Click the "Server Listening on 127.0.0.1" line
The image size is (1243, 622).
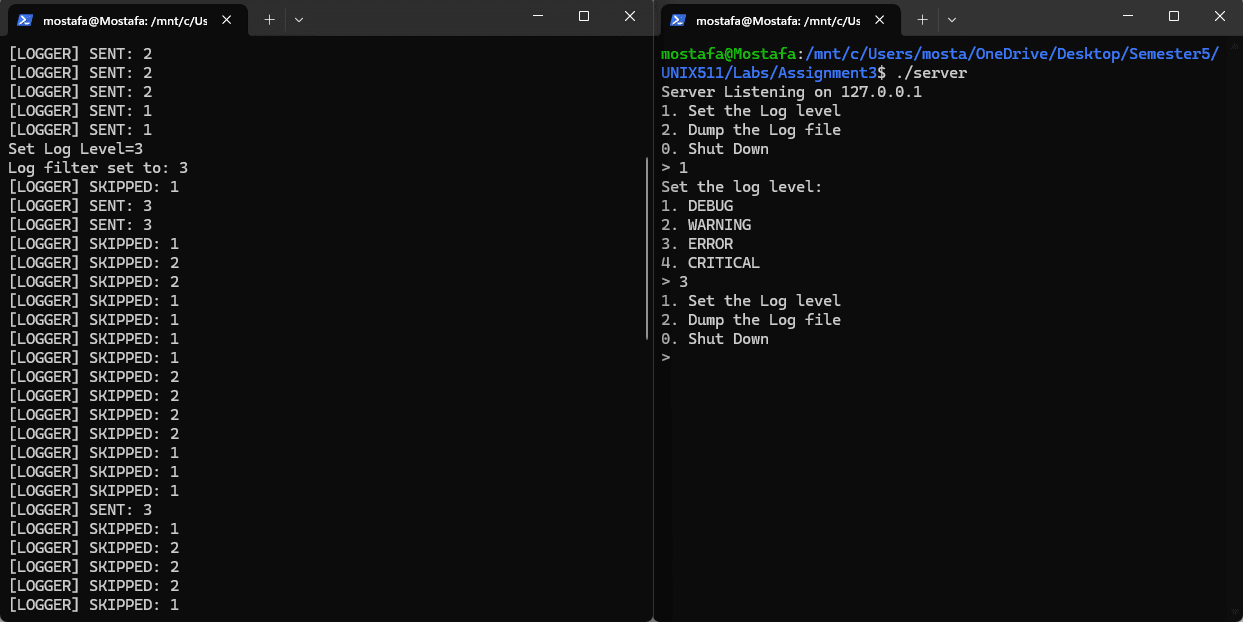pos(791,92)
